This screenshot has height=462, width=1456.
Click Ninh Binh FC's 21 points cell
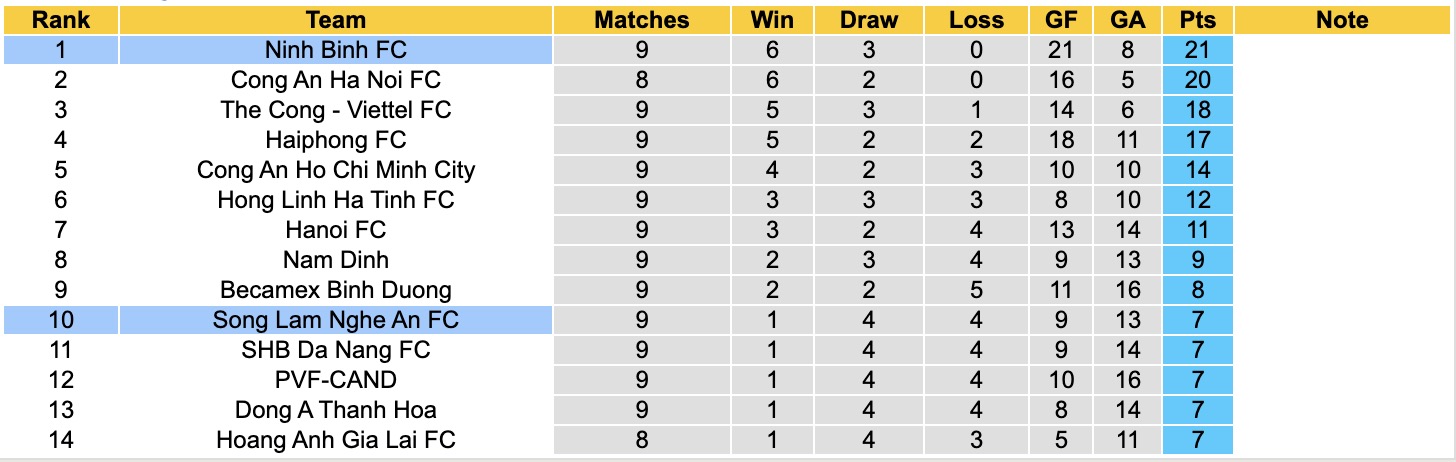(1196, 50)
